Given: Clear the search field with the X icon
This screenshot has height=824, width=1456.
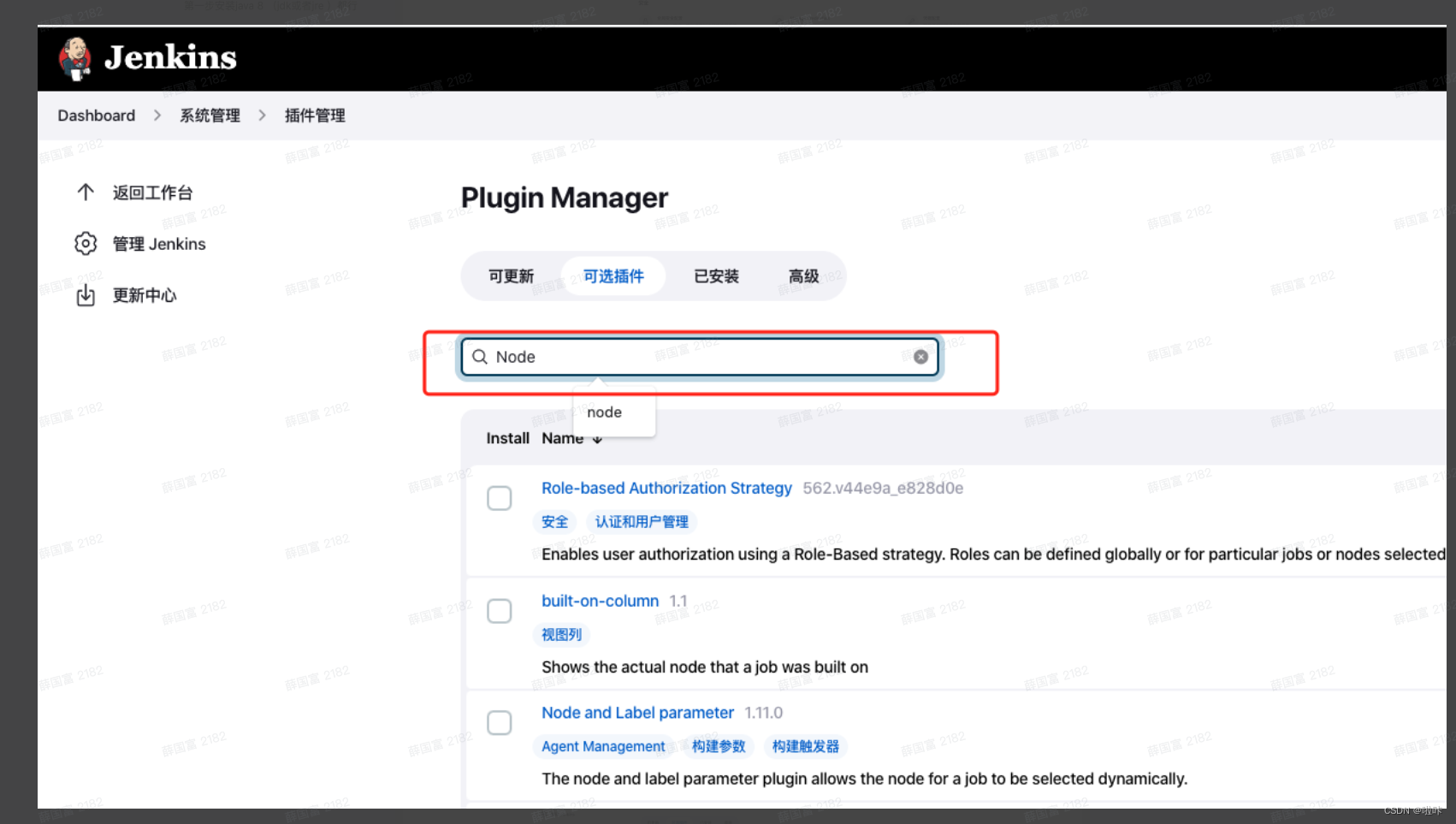Looking at the screenshot, I should pos(920,357).
